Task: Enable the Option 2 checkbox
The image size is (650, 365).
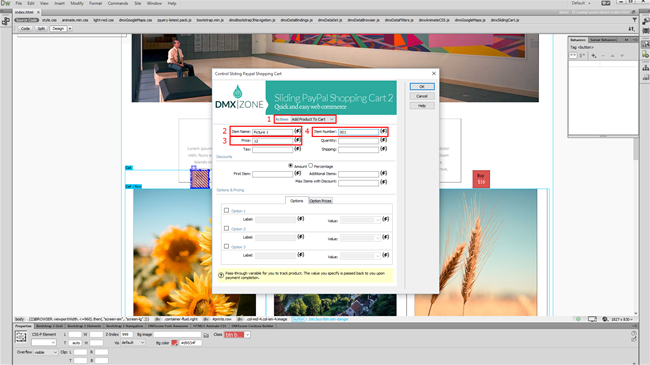Action: pyautogui.click(x=226, y=228)
